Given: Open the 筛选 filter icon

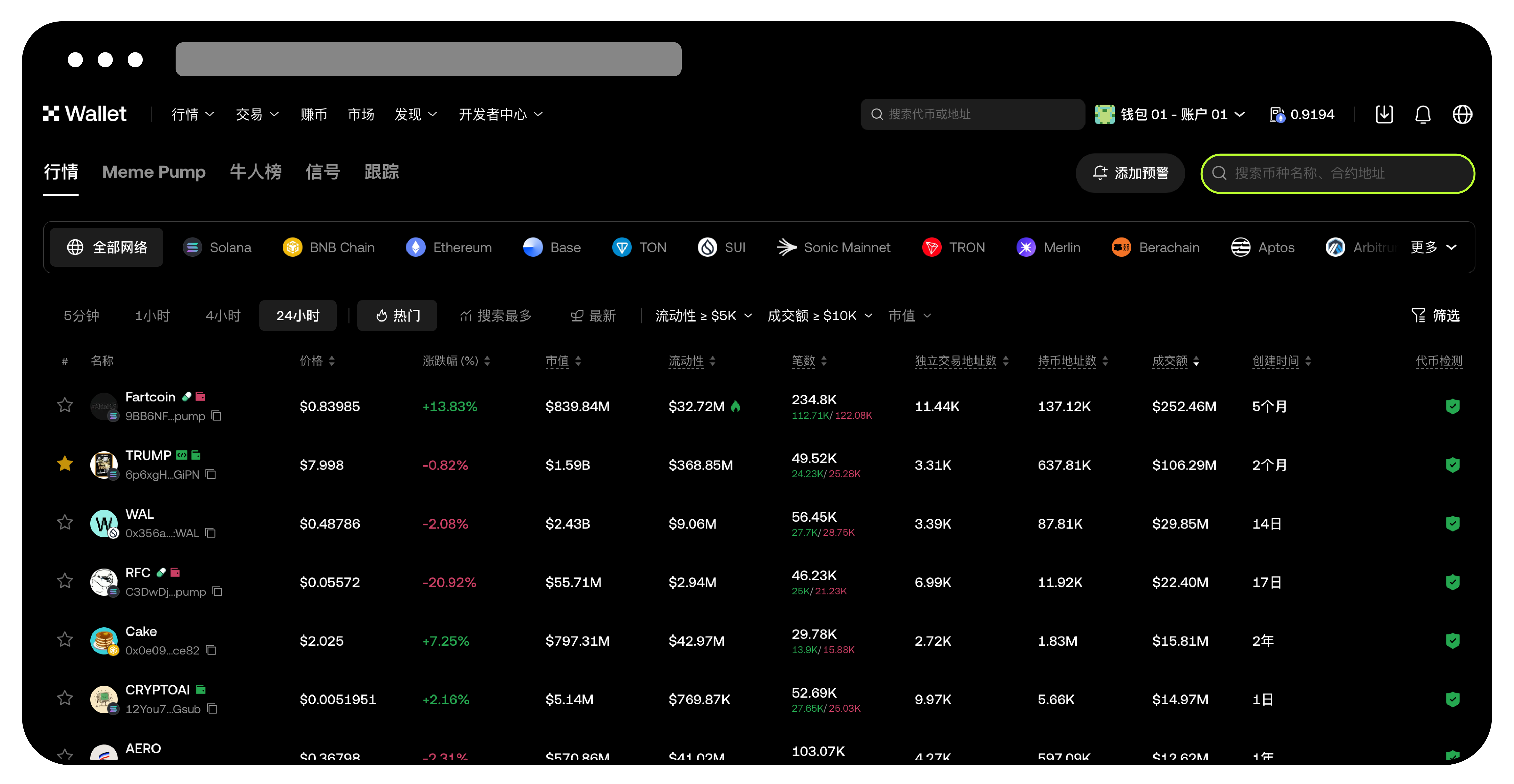Looking at the screenshot, I should (x=1419, y=315).
